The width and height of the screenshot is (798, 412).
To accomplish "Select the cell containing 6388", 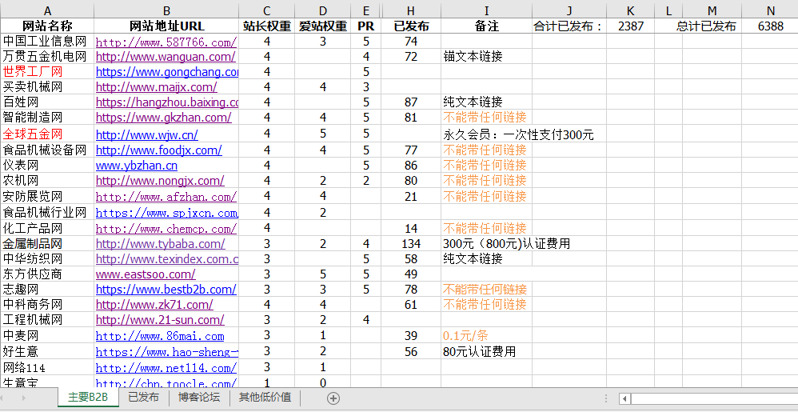I will pyautogui.click(x=770, y=26).
